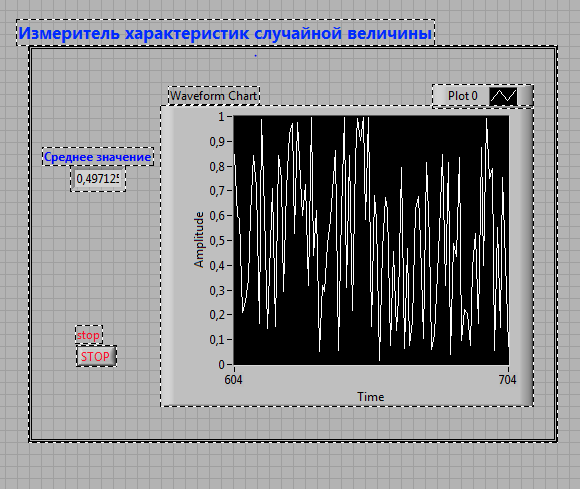Click the Y-axis maximum value 1
This screenshot has height=489, width=580.
[x=221, y=117]
